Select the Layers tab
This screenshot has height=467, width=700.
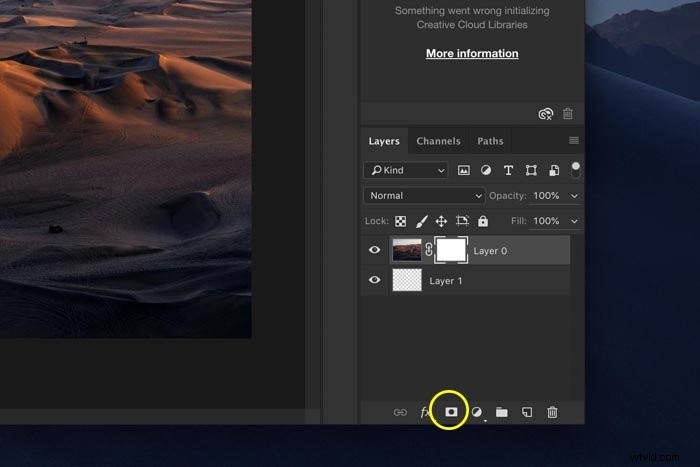(384, 141)
